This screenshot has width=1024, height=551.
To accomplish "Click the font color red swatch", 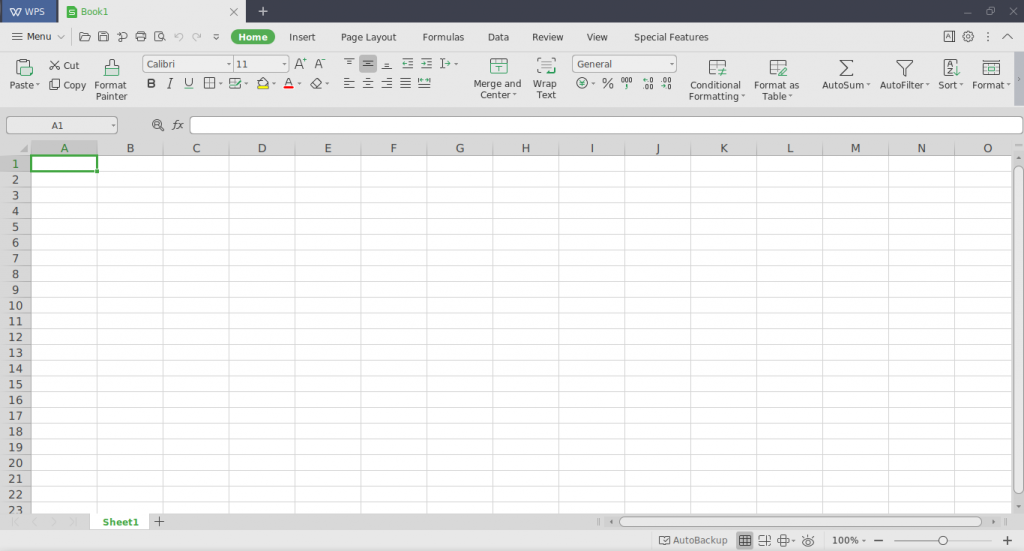I will [289, 83].
